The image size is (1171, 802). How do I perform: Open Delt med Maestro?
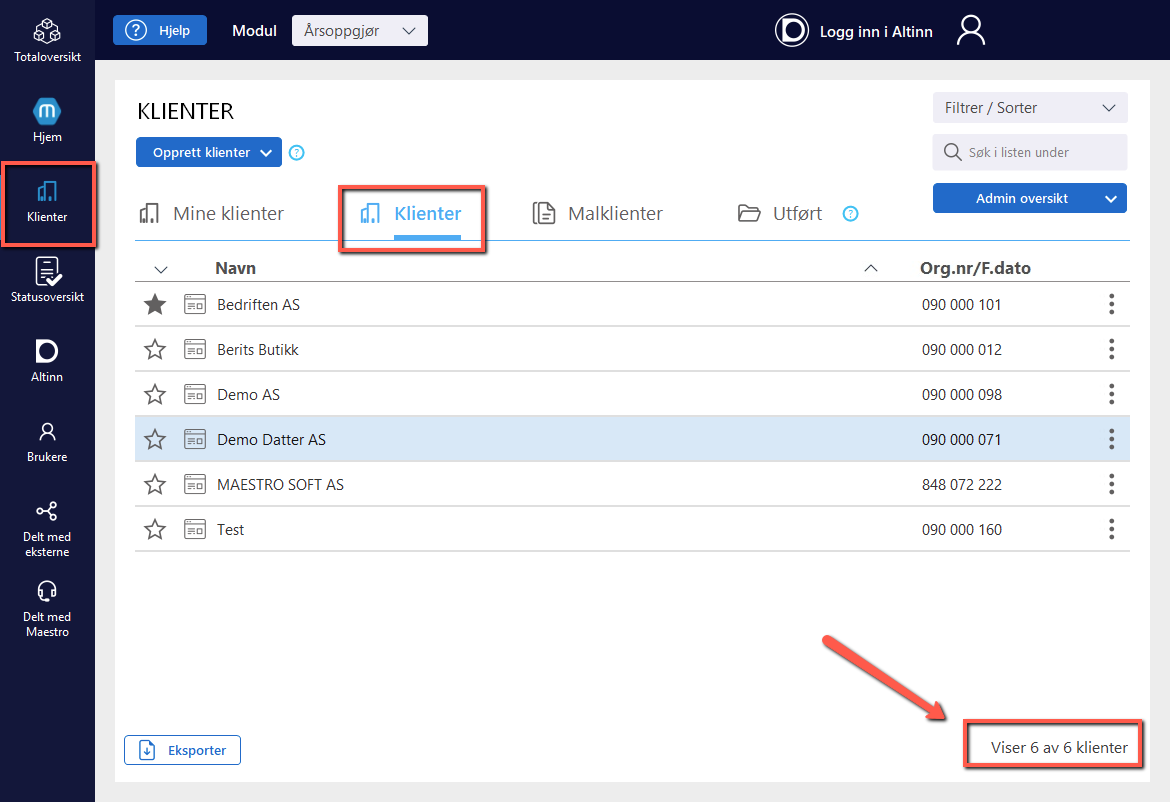(47, 609)
